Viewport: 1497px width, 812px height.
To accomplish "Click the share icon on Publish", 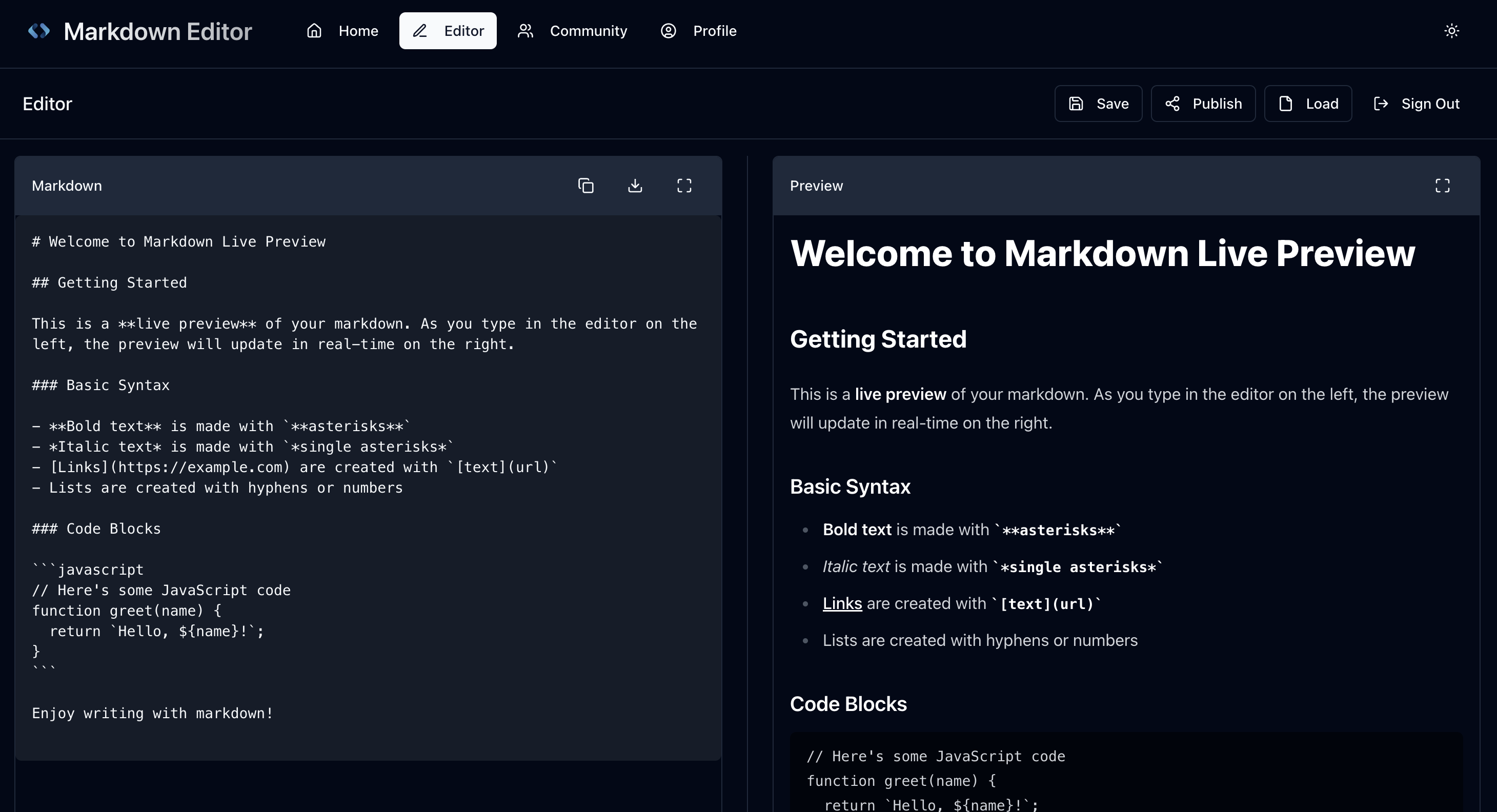I will click(1172, 104).
